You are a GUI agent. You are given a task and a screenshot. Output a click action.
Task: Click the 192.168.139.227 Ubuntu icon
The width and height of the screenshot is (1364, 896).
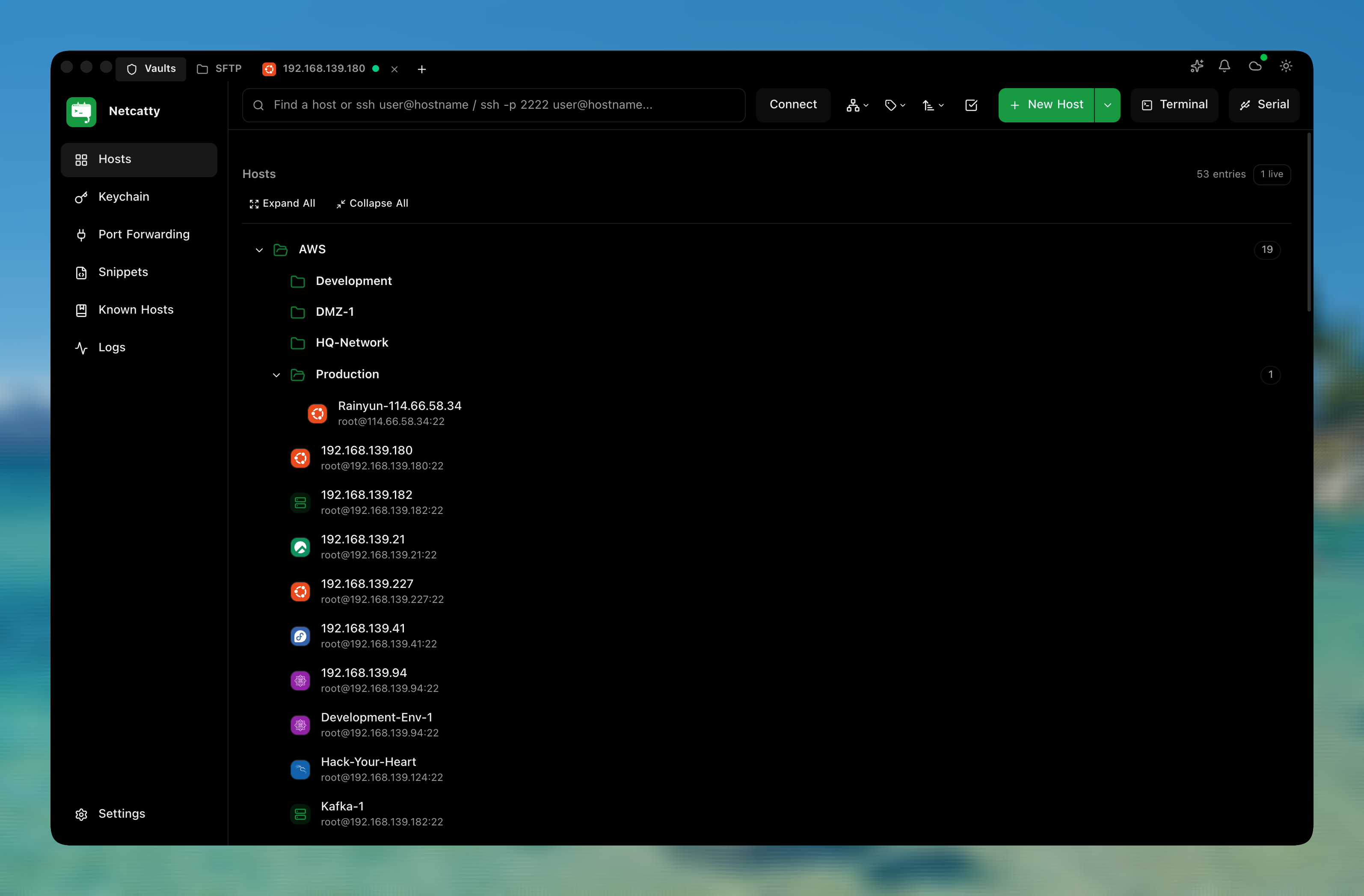[300, 592]
